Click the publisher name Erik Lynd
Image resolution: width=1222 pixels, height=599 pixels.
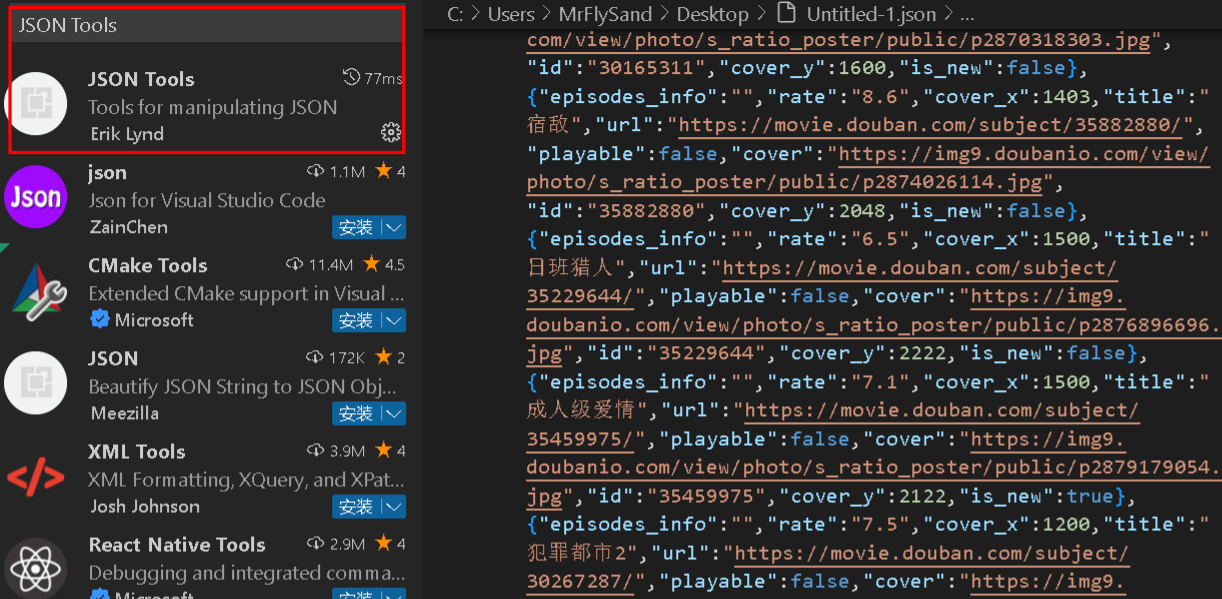point(127,133)
